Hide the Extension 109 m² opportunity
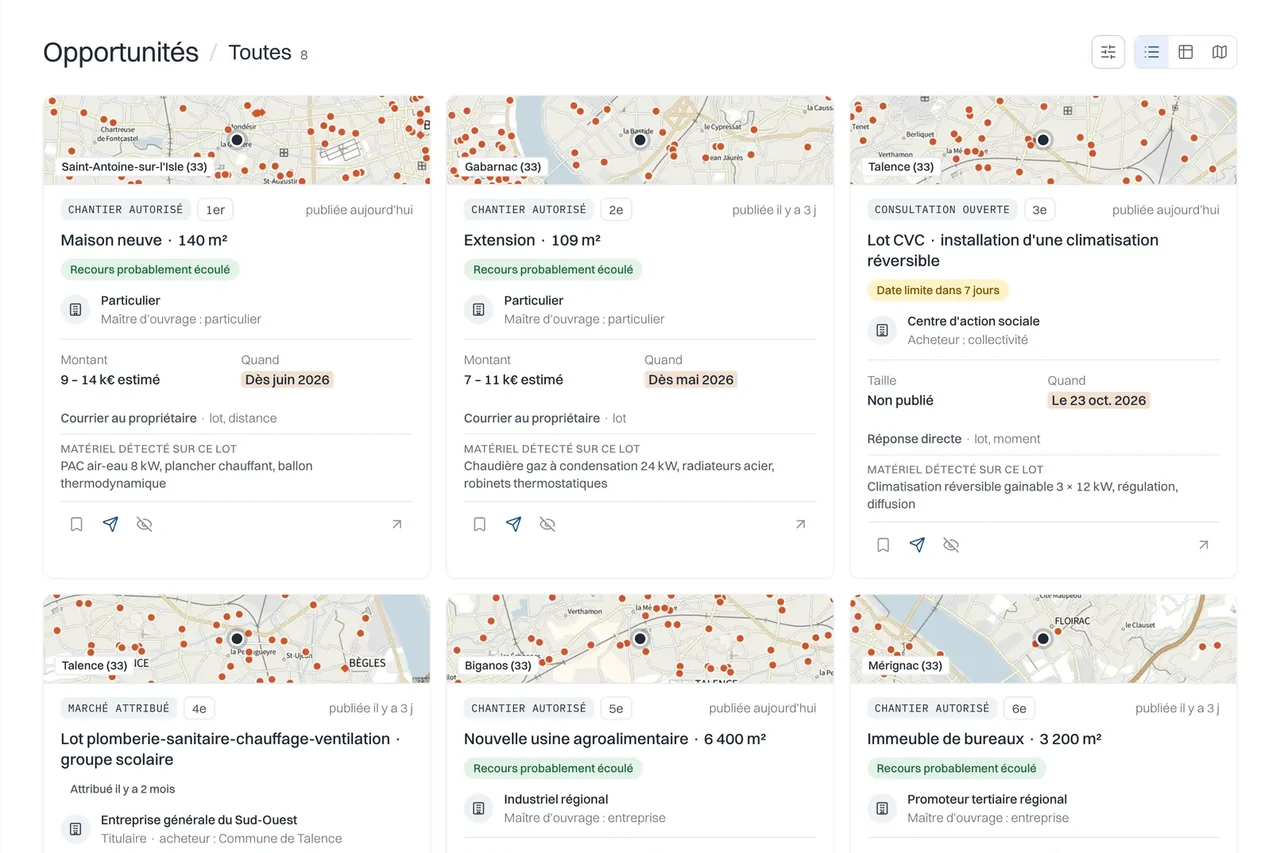 tap(547, 524)
